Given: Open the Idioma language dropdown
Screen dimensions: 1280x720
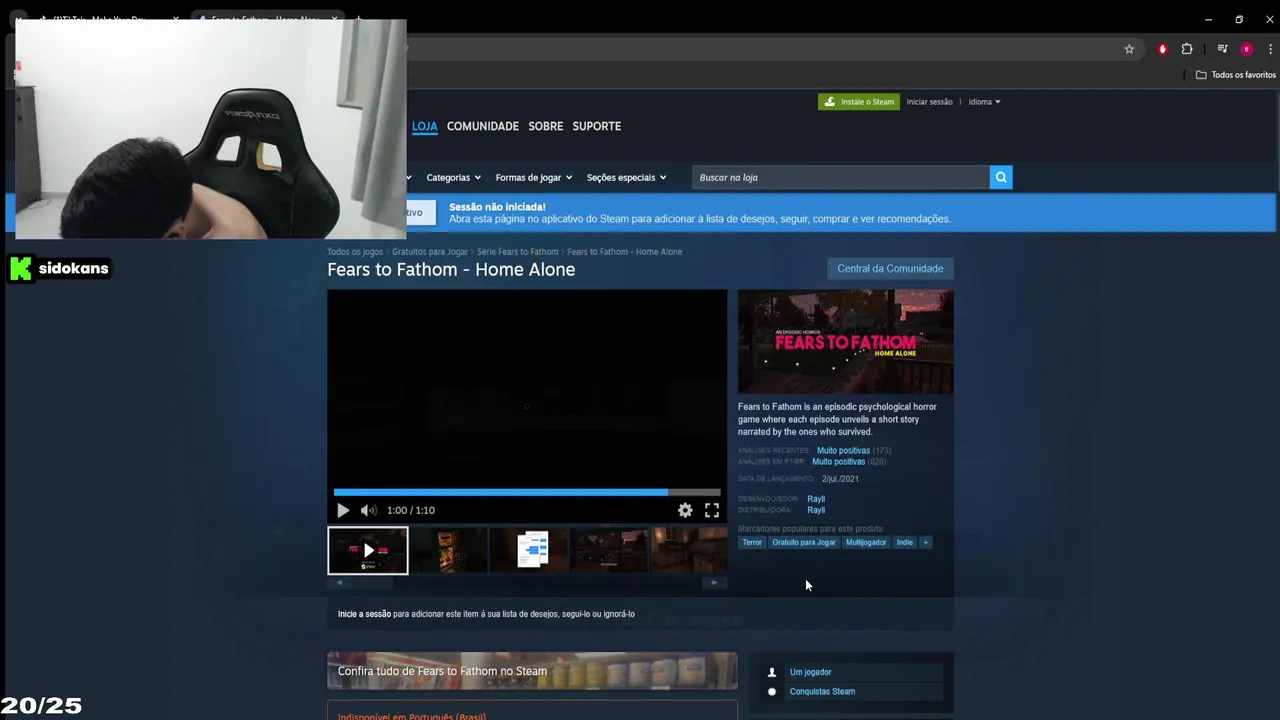Looking at the screenshot, I should pos(984,102).
